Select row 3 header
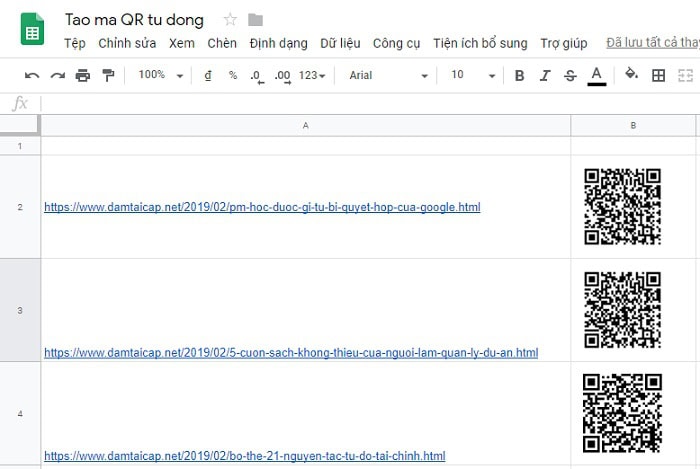Image resolution: width=700 pixels, height=469 pixels. tap(20, 310)
